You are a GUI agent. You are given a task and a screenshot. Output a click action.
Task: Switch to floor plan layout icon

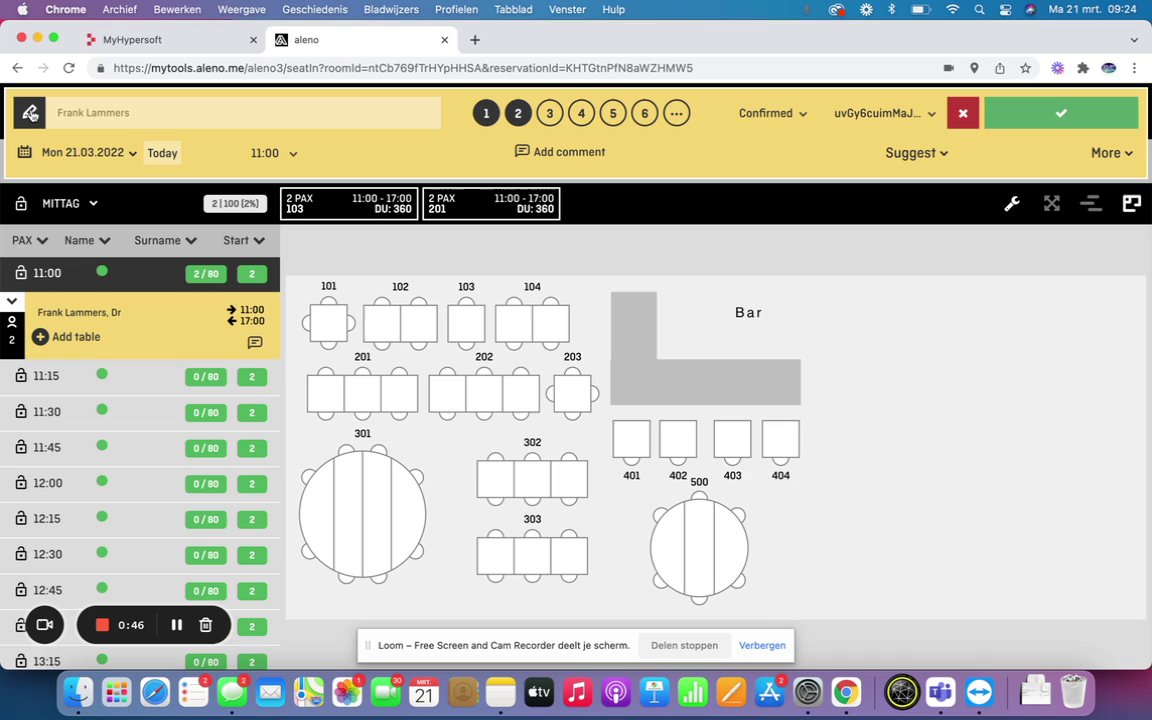tap(1131, 204)
